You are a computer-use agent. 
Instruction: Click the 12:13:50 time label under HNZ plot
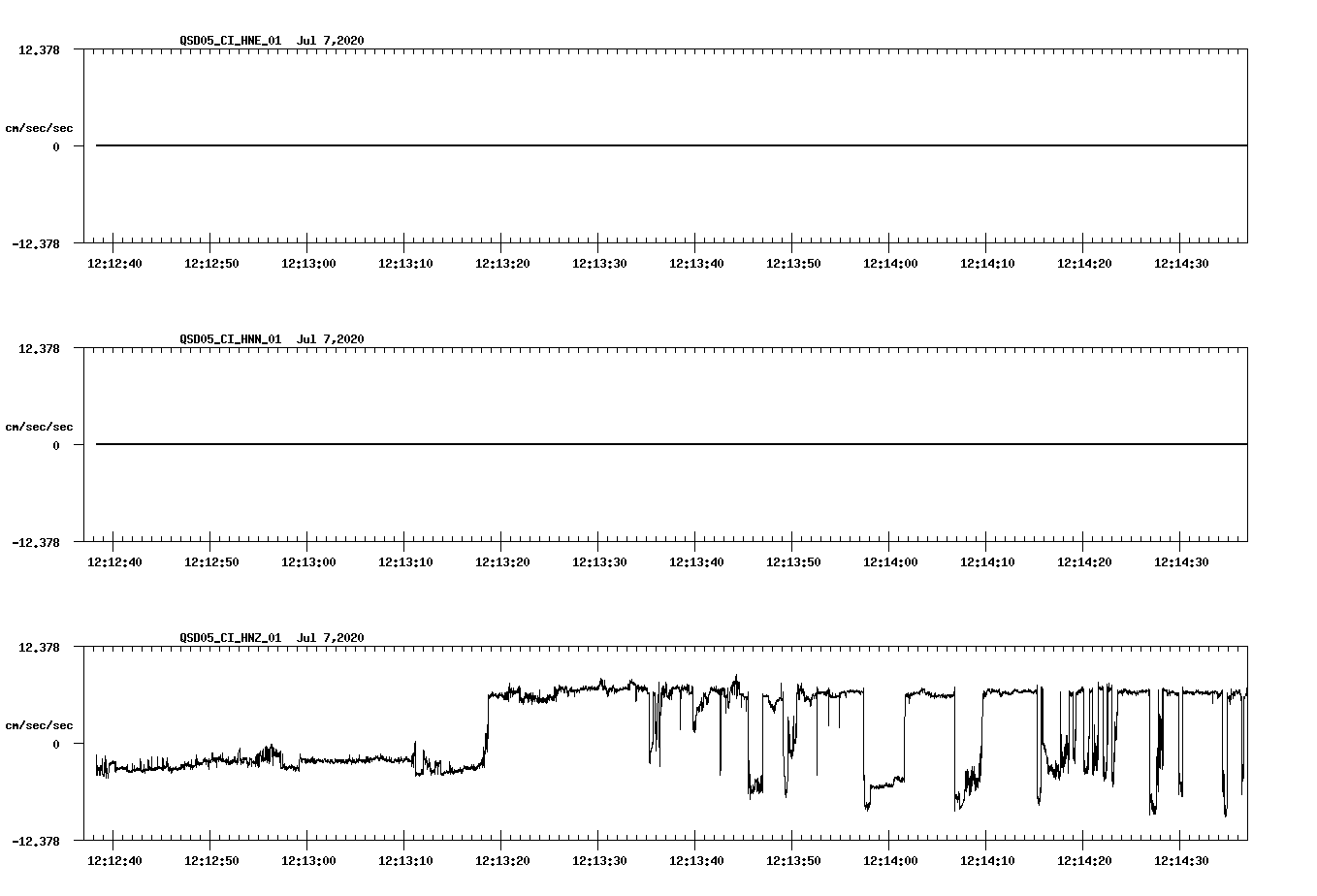[793, 861]
